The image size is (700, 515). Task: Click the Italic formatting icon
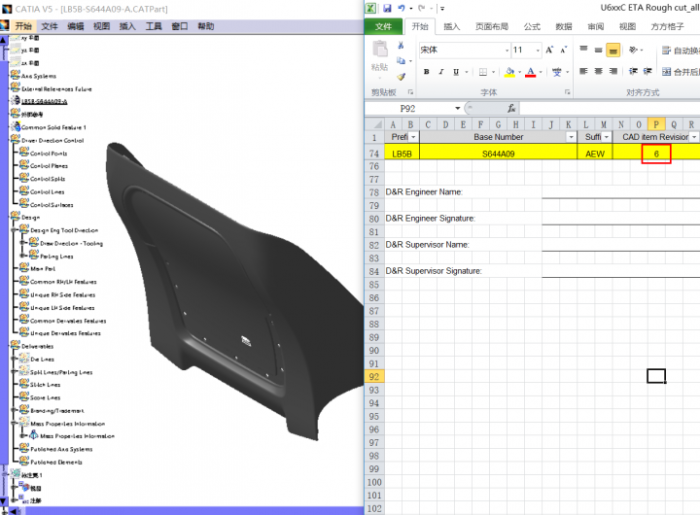click(441, 72)
